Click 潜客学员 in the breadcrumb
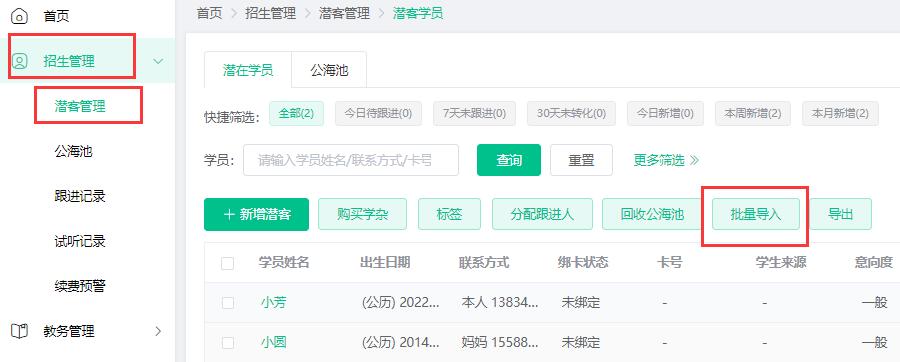This screenshot has height=362, width=900. 418,13
